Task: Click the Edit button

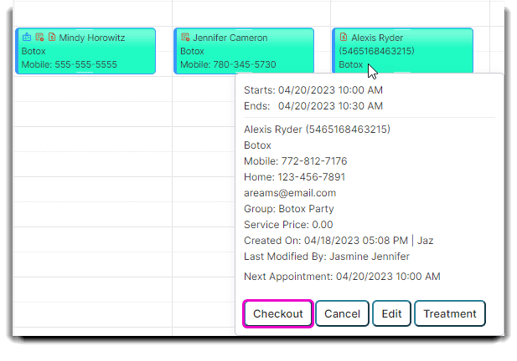Action: pos(391,314)
